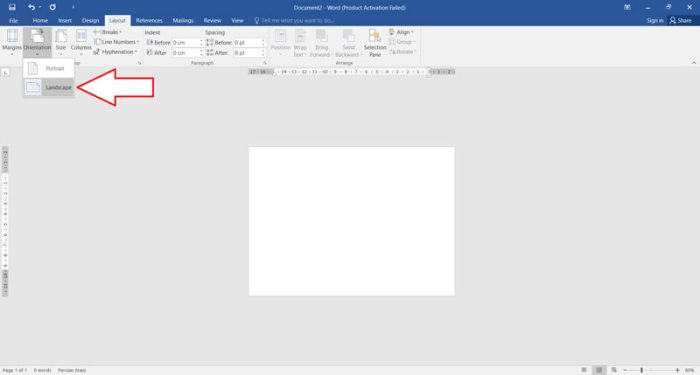The width and height of the screenshot is (700, 375).
Task: Click Print Layout view icon in status bar
Action: 599,370
